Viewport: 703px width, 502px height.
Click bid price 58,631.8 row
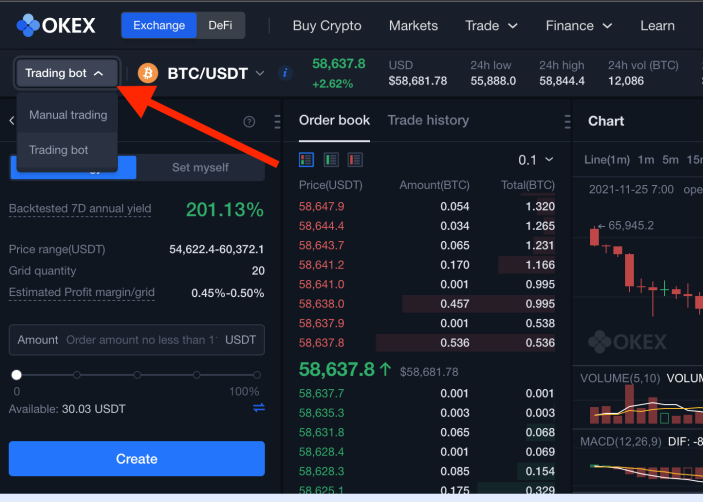(427, 432)
